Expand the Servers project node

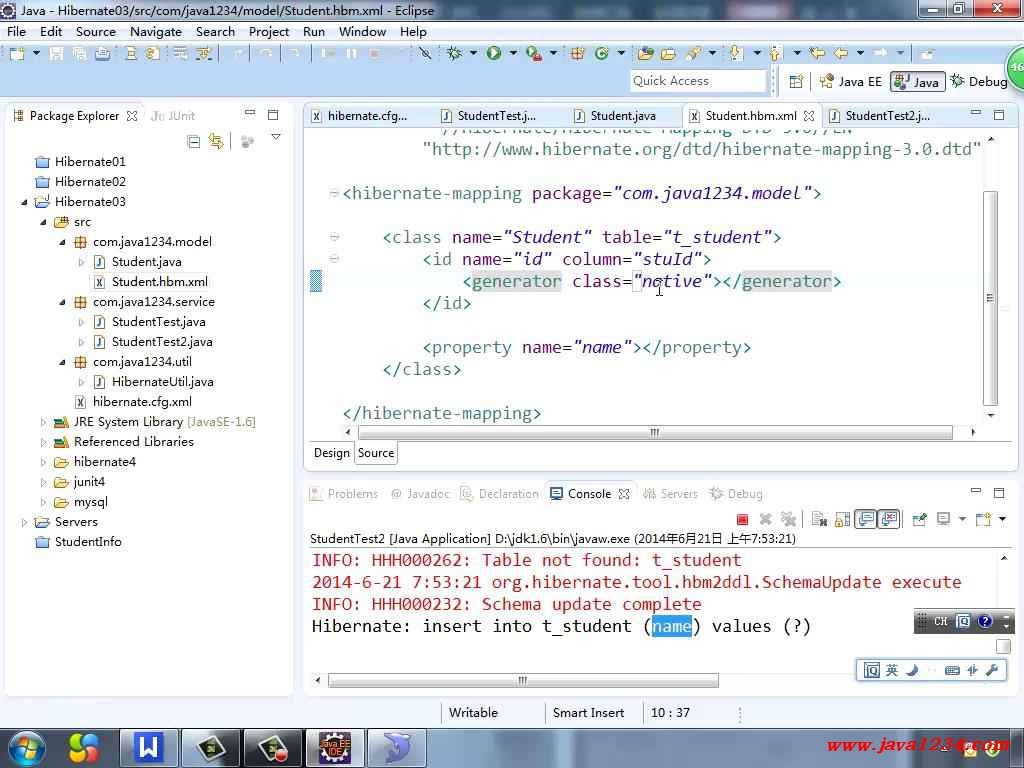24,522
